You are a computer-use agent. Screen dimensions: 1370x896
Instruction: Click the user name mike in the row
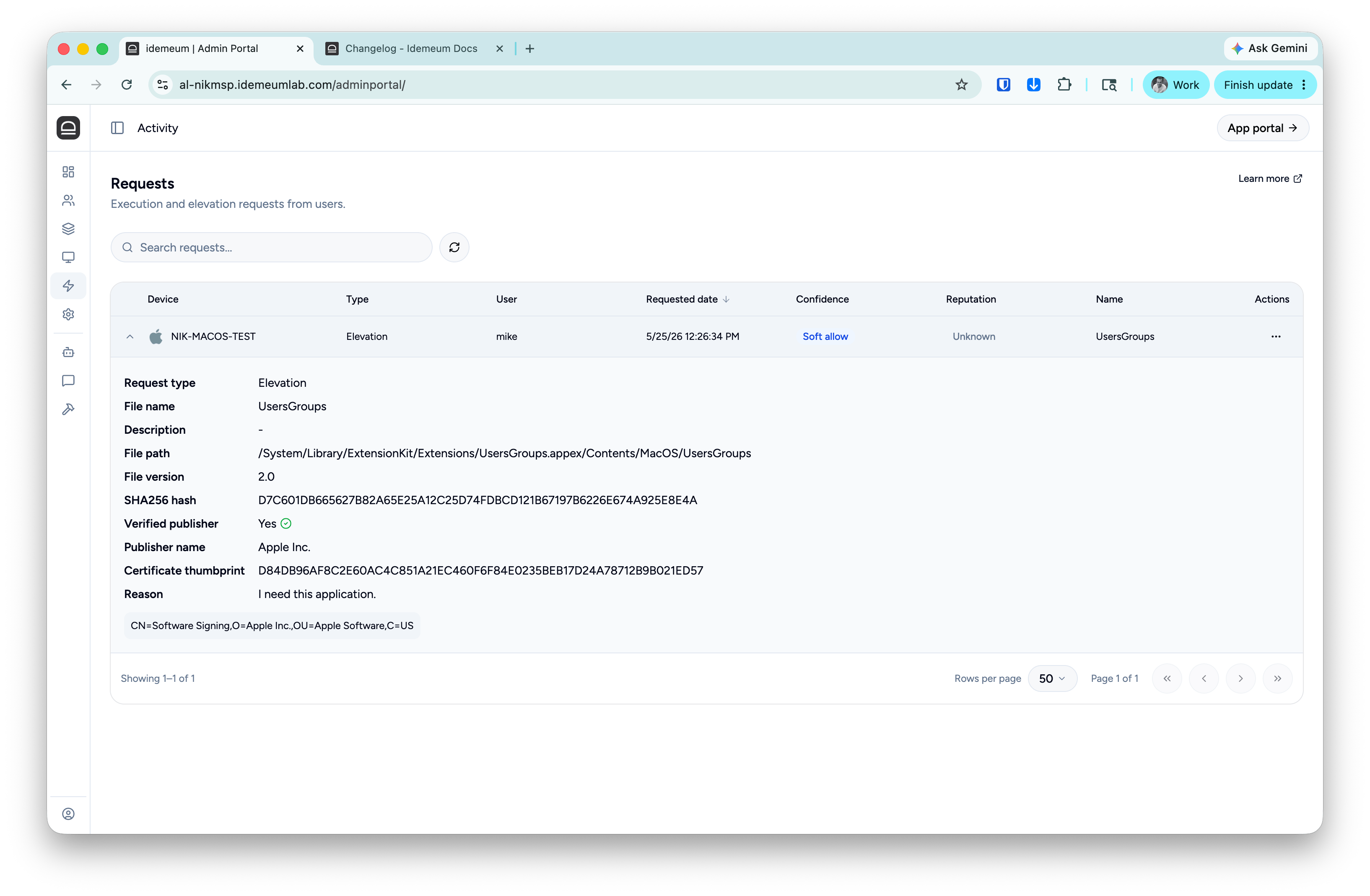tap(506, 336)
